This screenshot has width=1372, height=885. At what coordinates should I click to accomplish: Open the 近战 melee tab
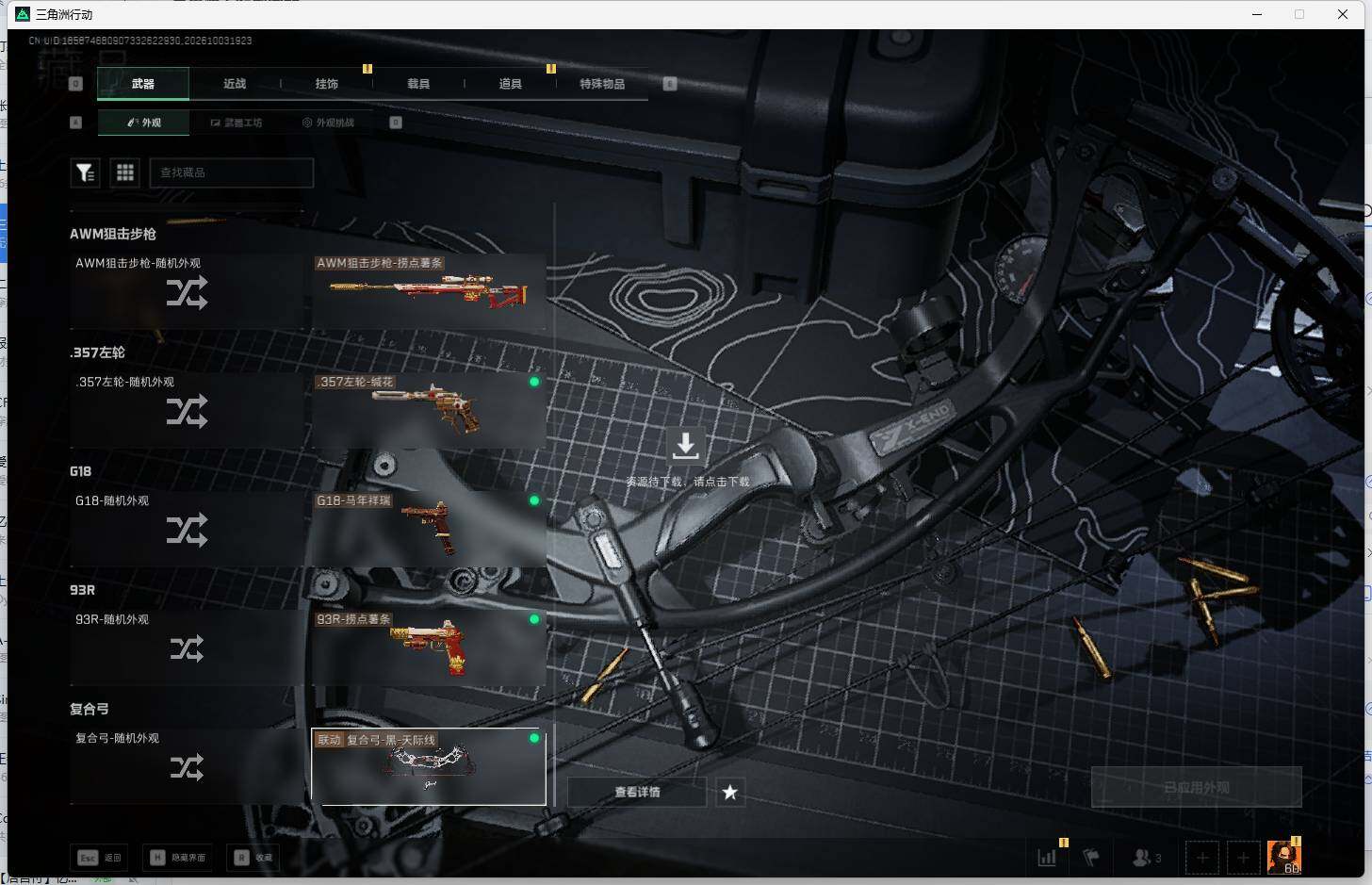click(235, 84)
